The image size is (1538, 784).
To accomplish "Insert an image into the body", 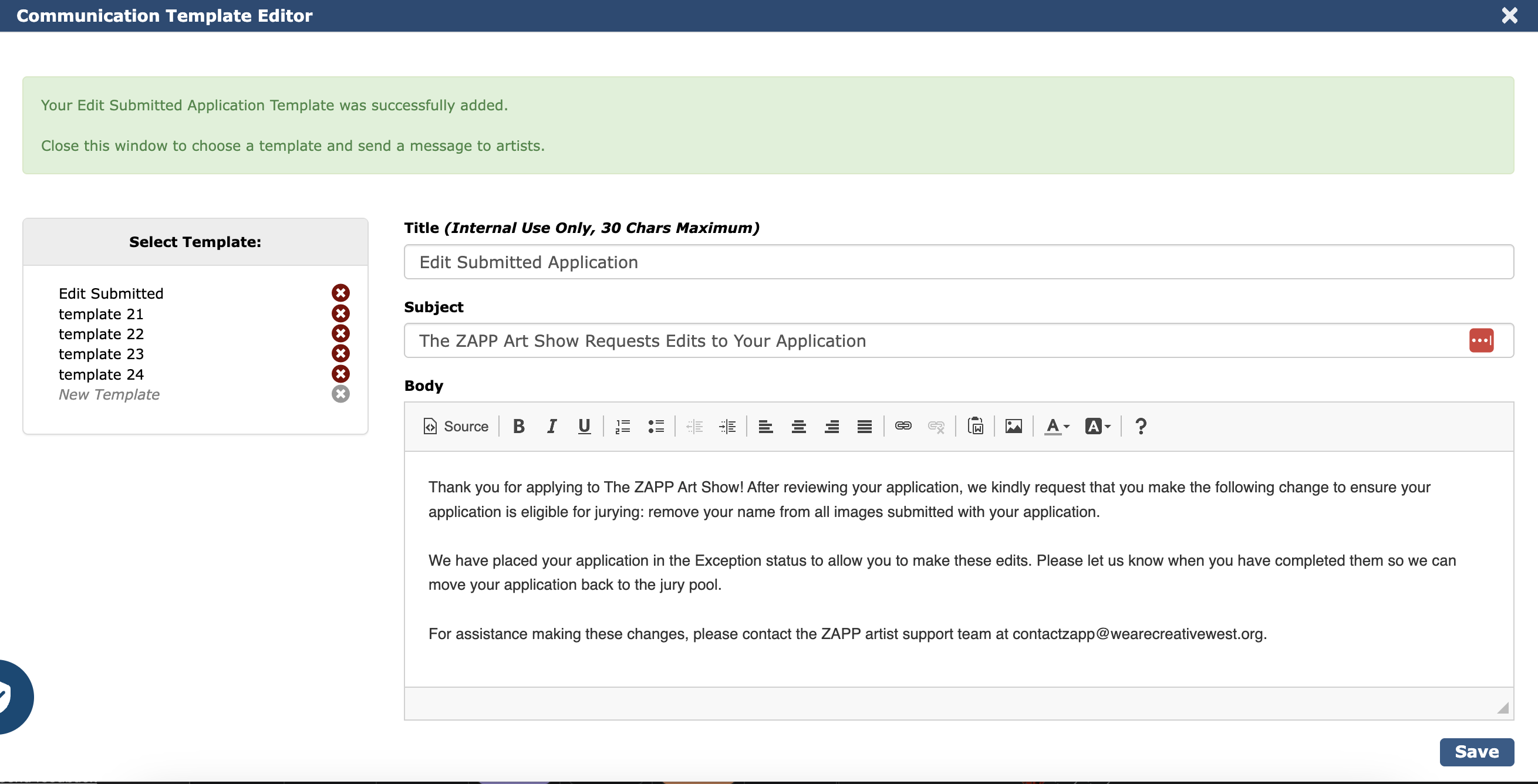I will pos(1013,426).
